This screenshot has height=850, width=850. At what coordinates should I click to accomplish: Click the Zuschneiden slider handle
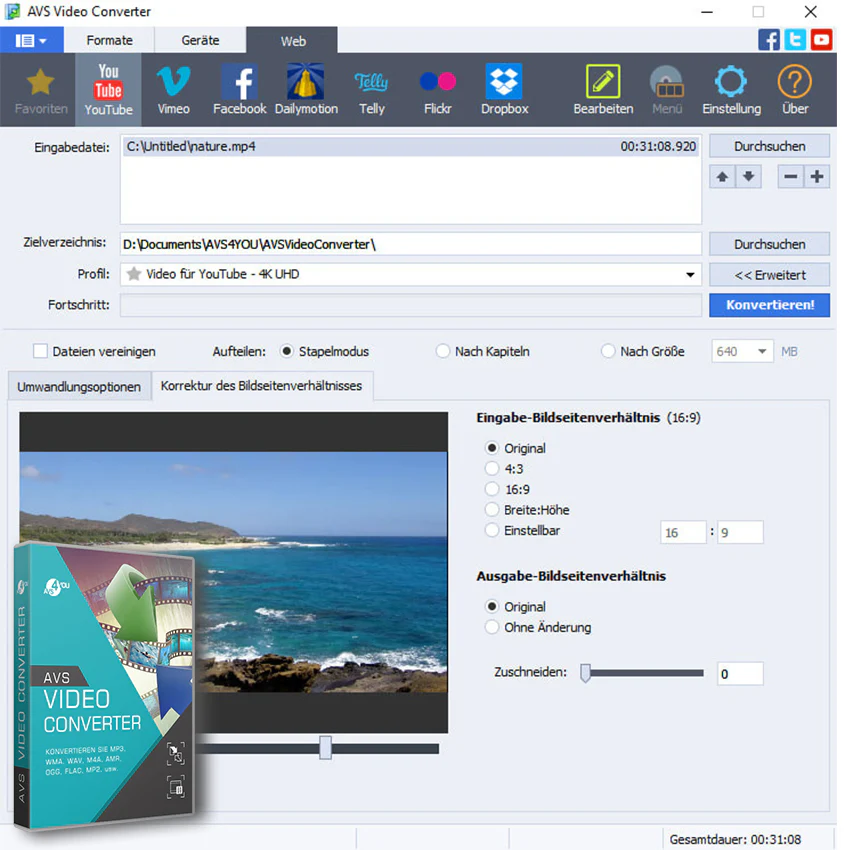585,673
